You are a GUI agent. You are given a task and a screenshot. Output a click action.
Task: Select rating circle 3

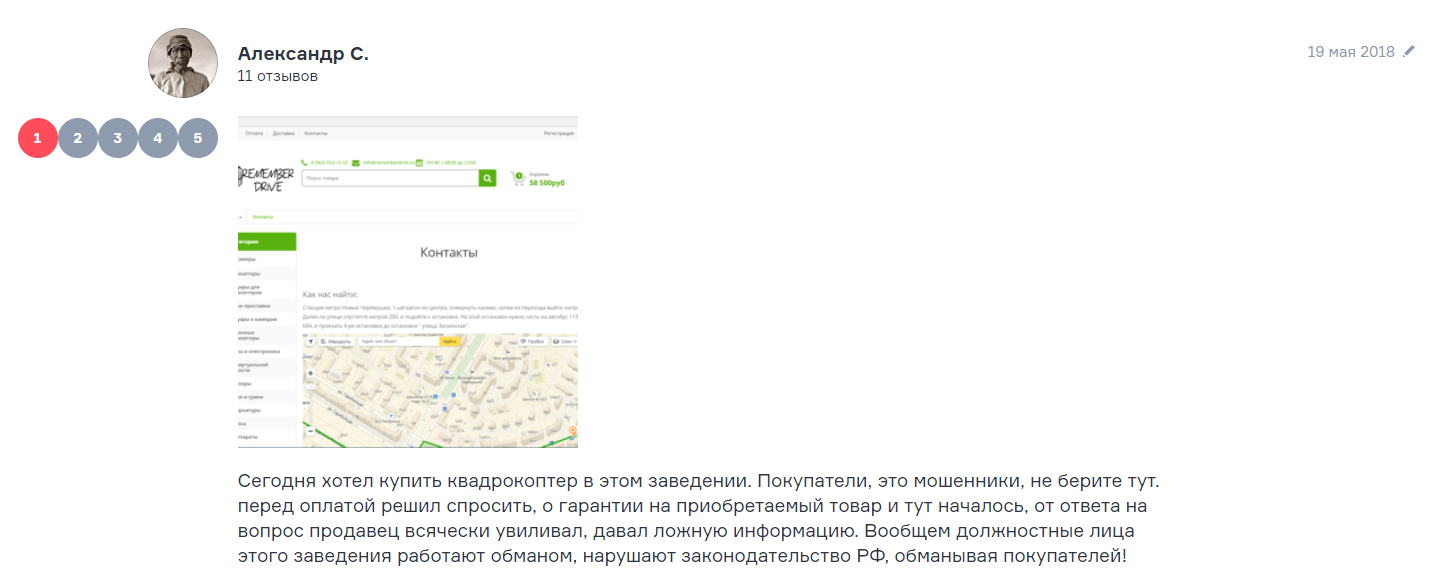[x=118, y=138]
